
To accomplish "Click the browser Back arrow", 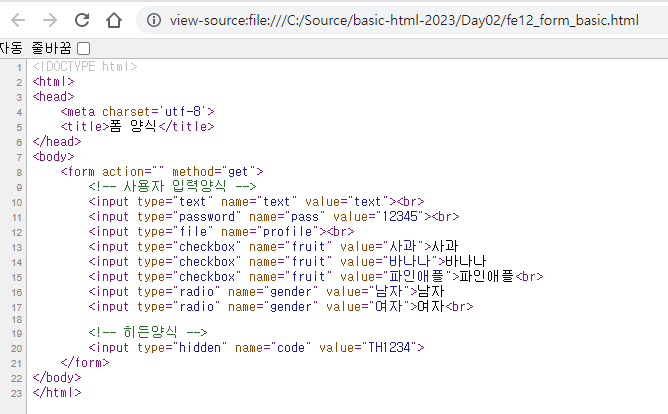I will point(18,20).
